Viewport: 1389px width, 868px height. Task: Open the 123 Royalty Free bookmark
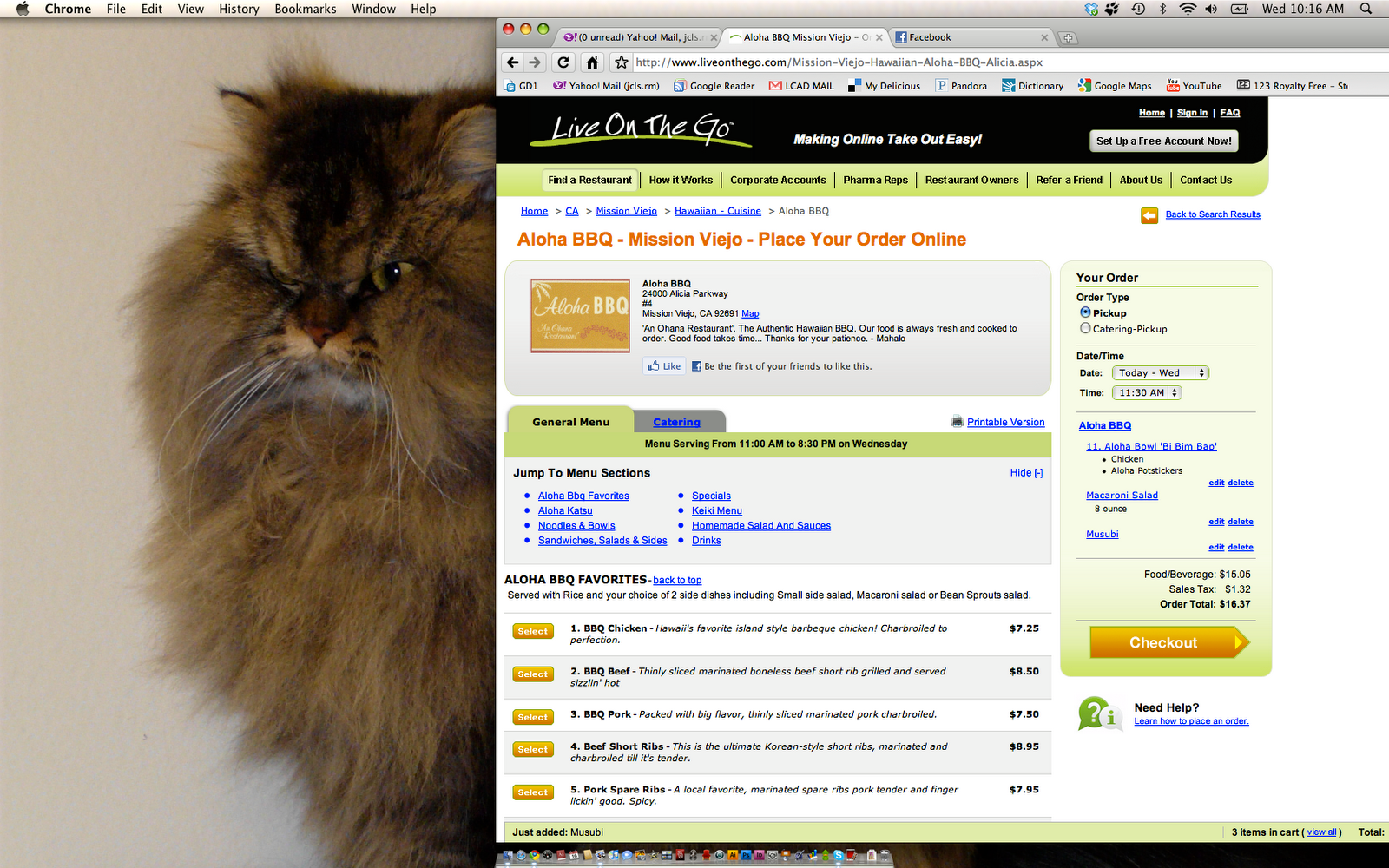click(1293, 86)
